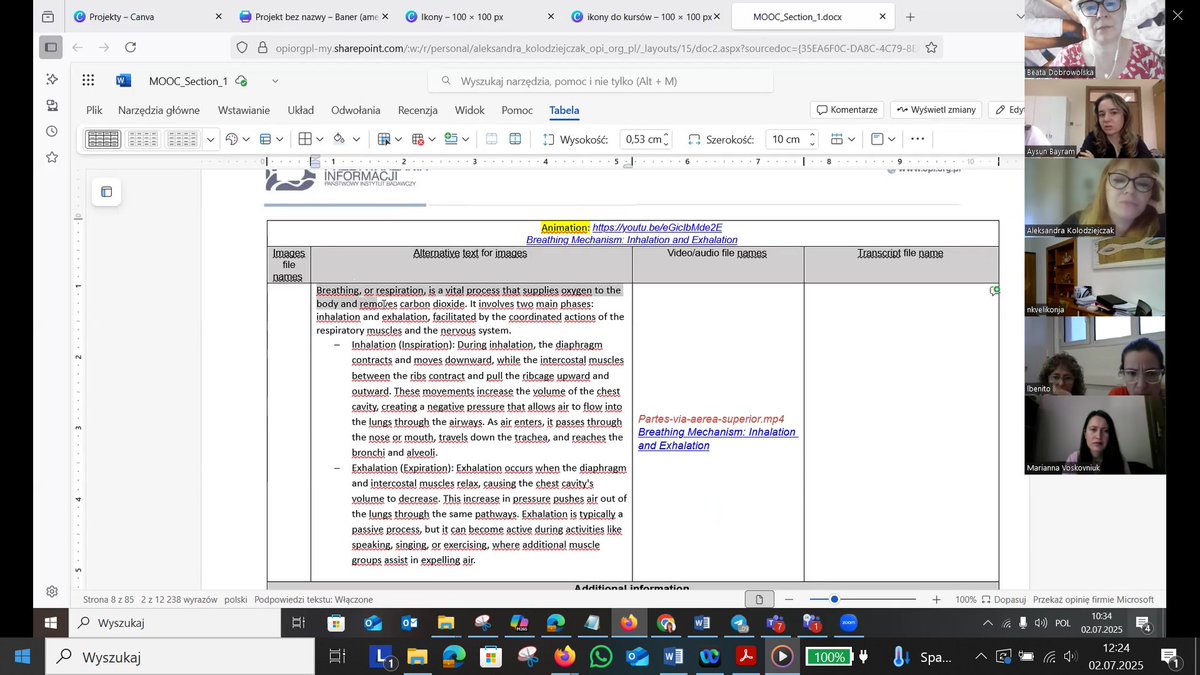
Task: Click the Merge cells icon
Action: pyautogui.click(x=491, y=139)
